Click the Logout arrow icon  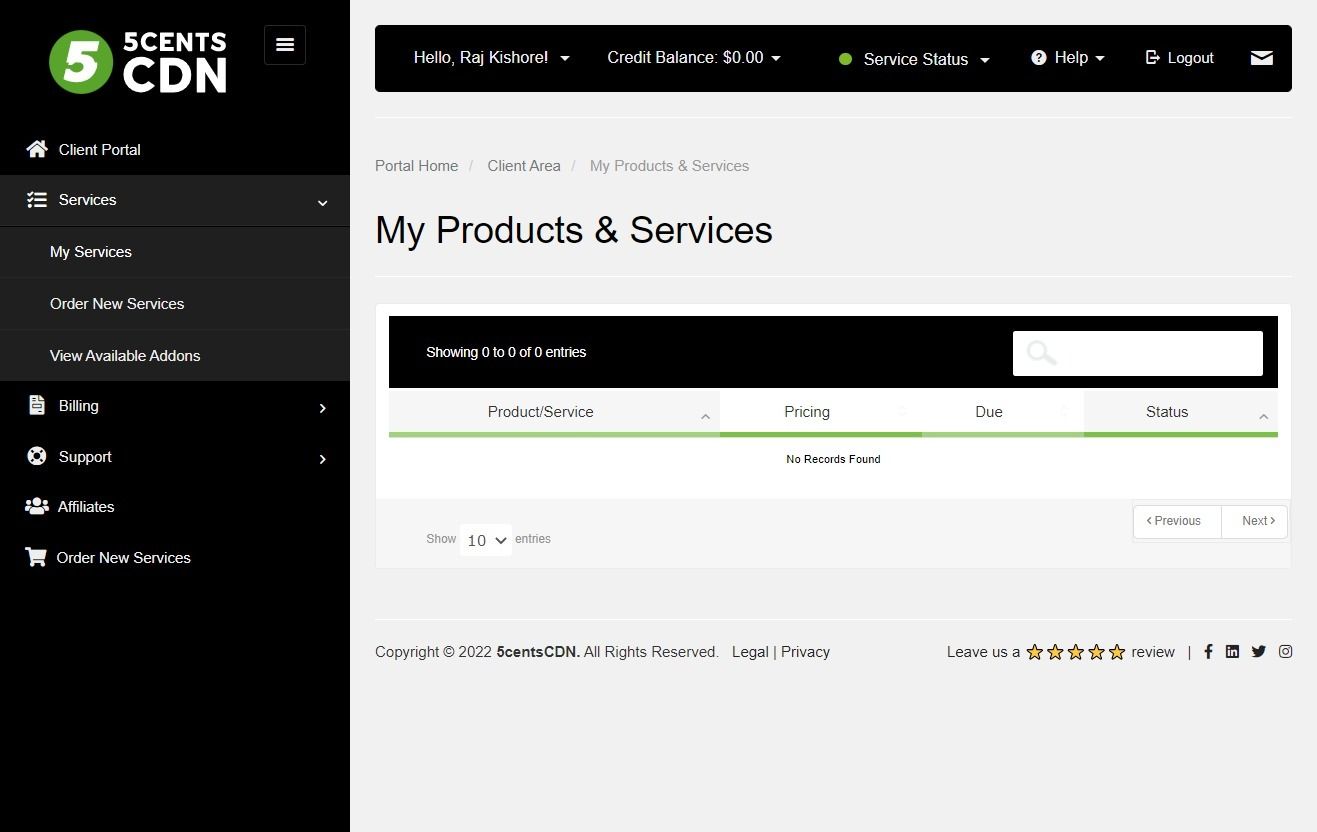1153,58
